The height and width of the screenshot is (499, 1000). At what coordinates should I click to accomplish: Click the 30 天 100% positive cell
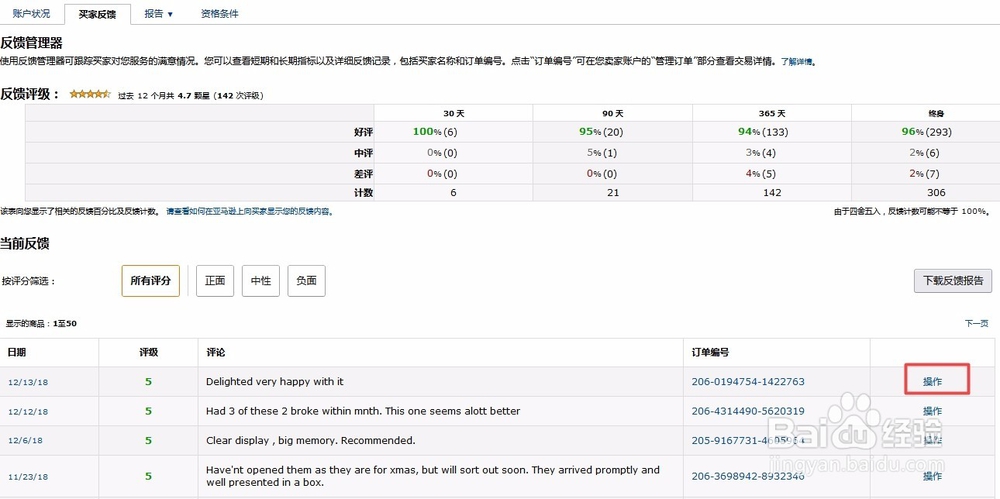click(x=453, y=132)
